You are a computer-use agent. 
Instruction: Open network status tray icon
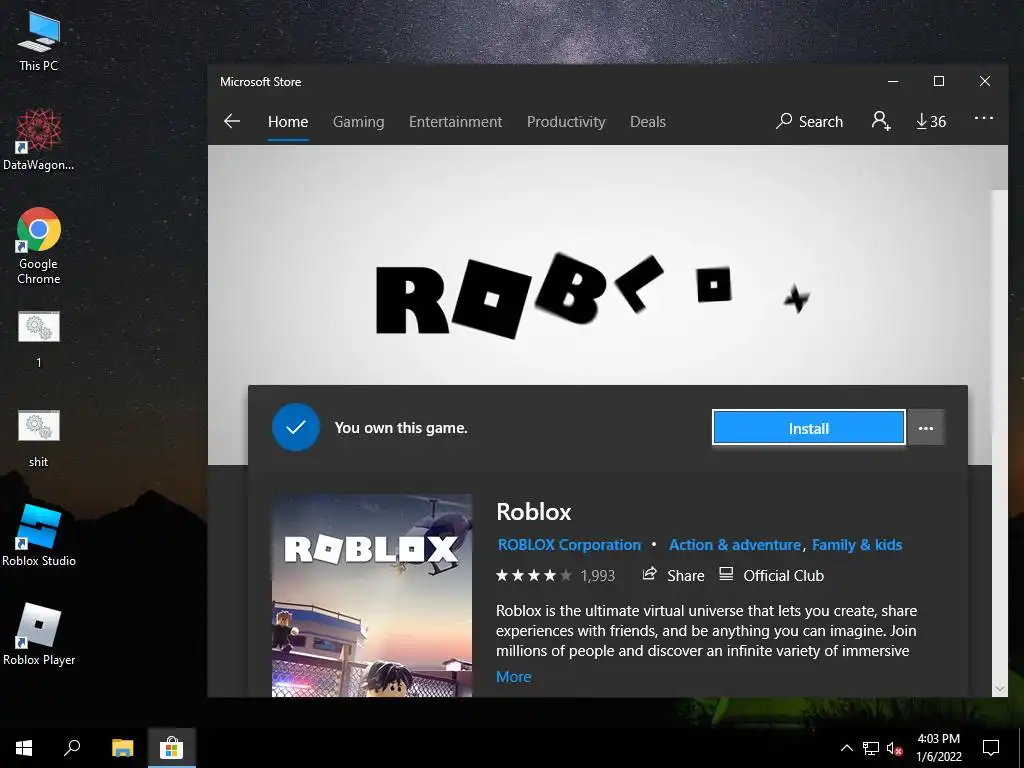pyautogui.click(x=871, y=748)
